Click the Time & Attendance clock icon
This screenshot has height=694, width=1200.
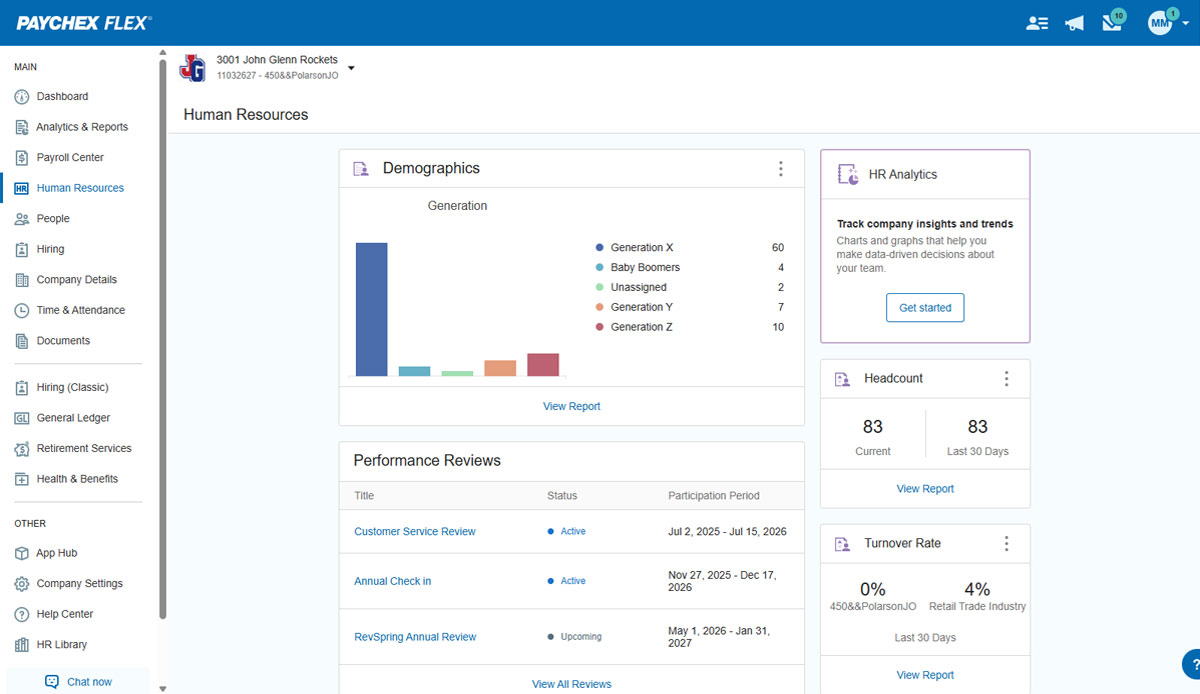pos(22,310)
